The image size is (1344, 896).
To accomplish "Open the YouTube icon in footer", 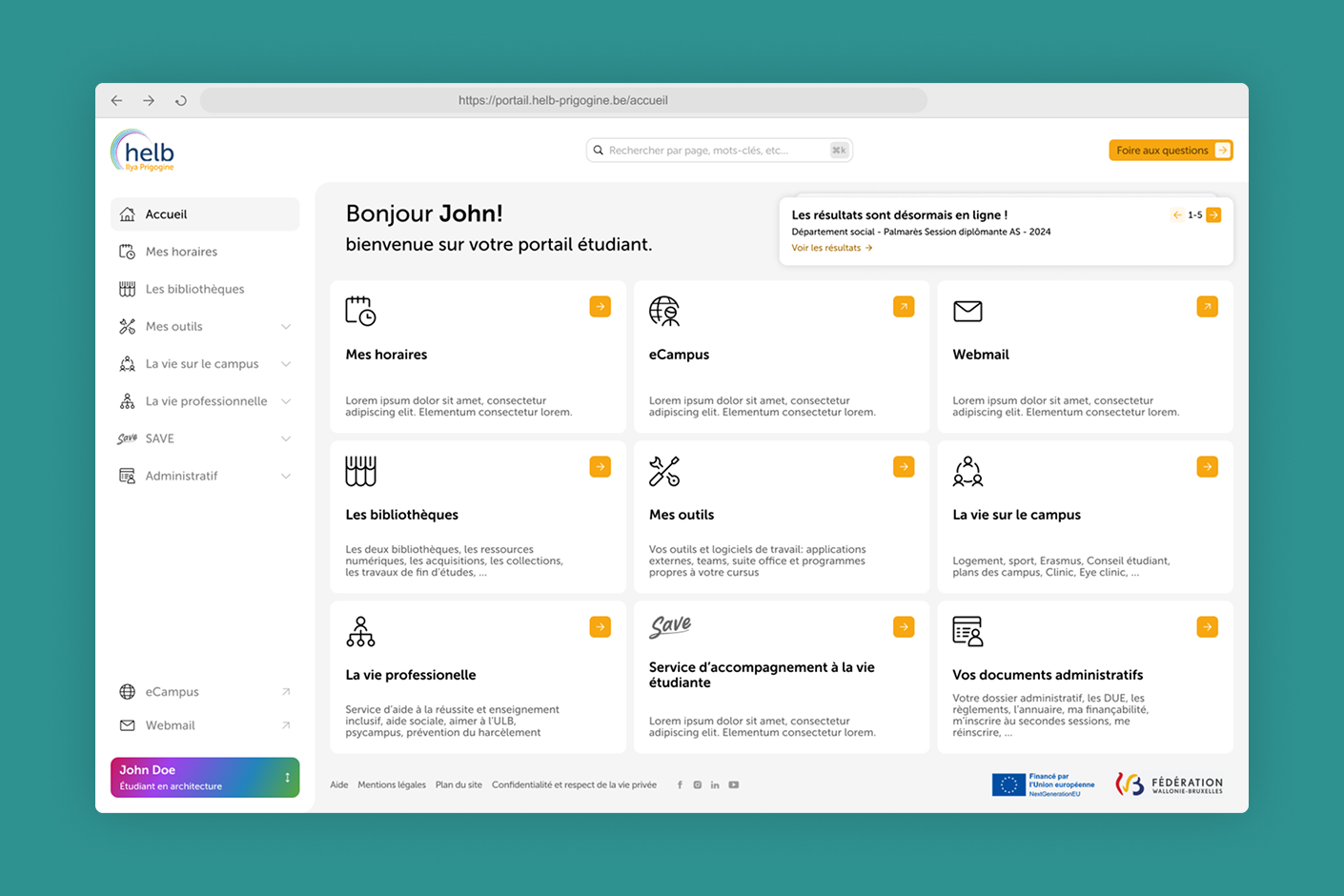I will (734, 785).
